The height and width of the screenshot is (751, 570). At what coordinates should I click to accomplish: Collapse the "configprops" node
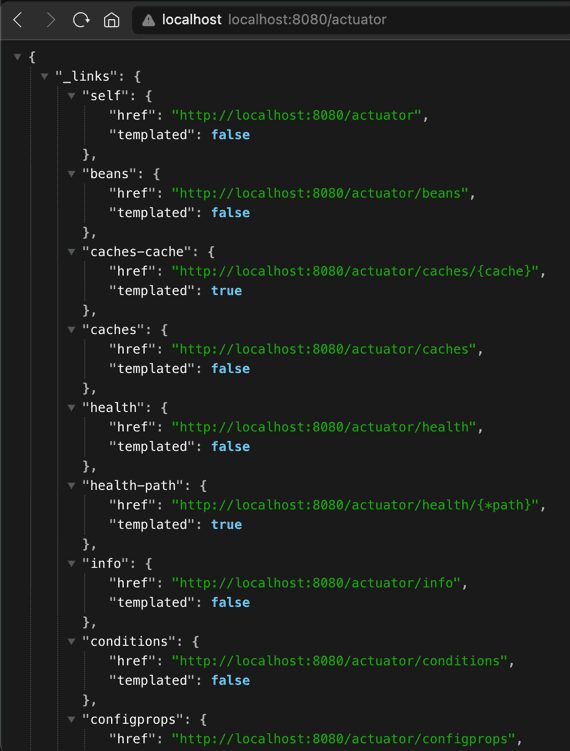[71, 719]
